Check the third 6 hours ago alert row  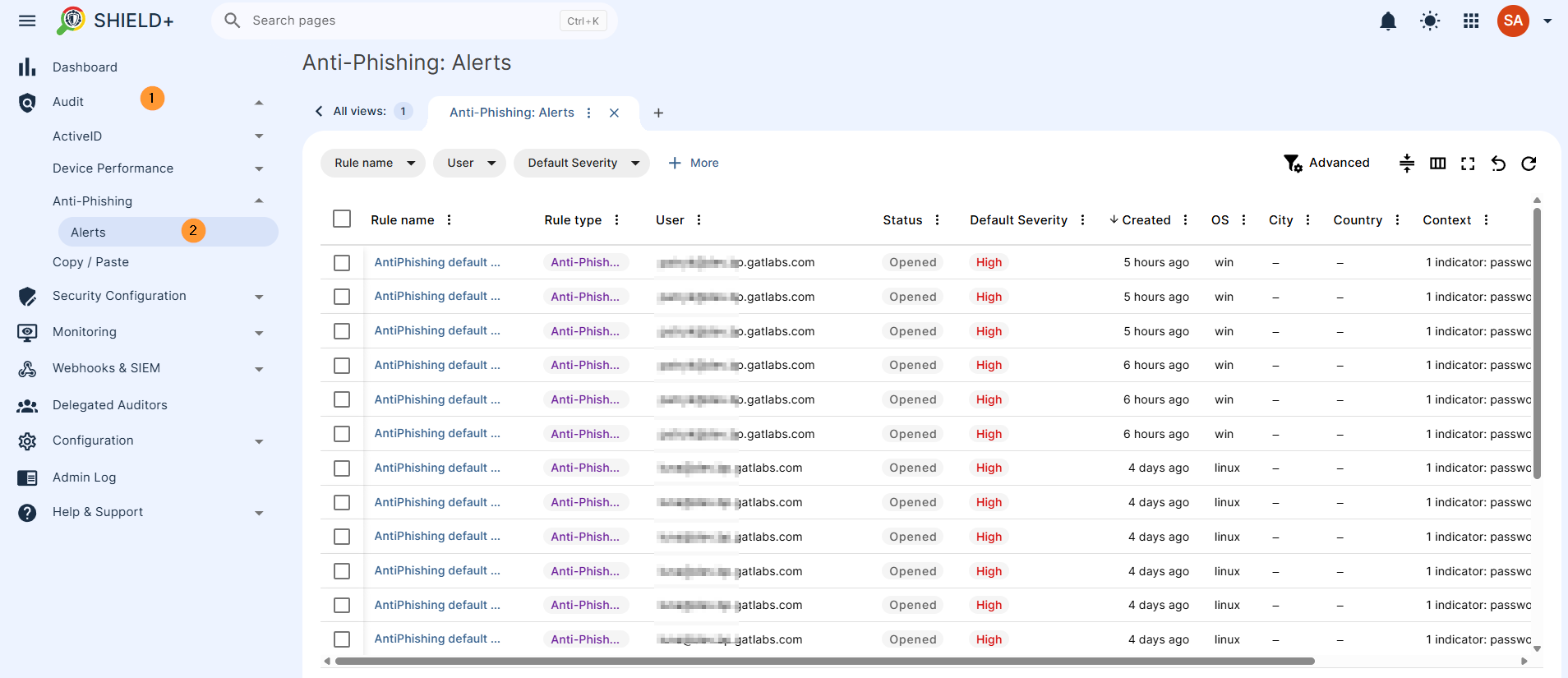[342, 434]
